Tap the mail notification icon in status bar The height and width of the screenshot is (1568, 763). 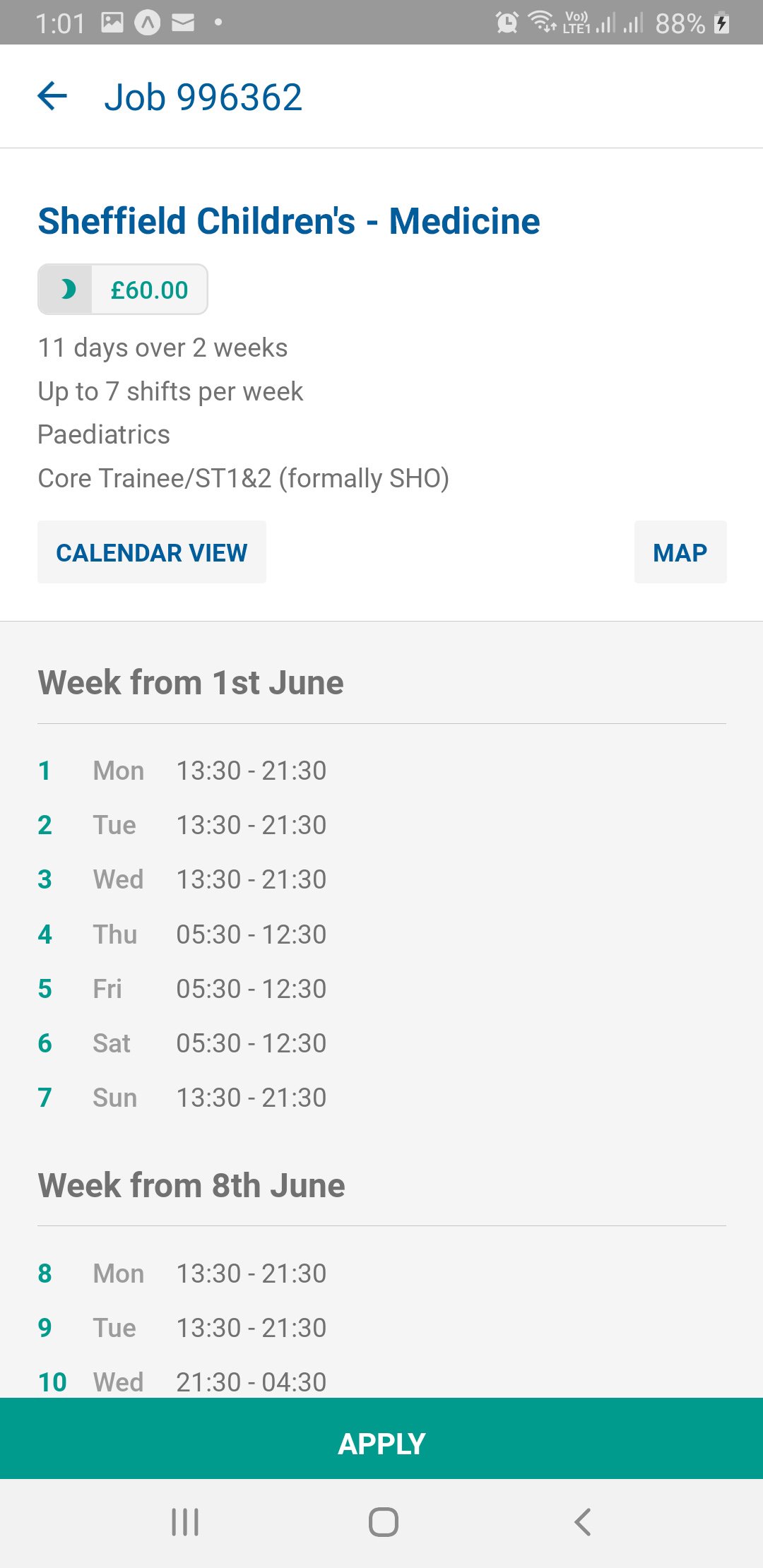183,23
